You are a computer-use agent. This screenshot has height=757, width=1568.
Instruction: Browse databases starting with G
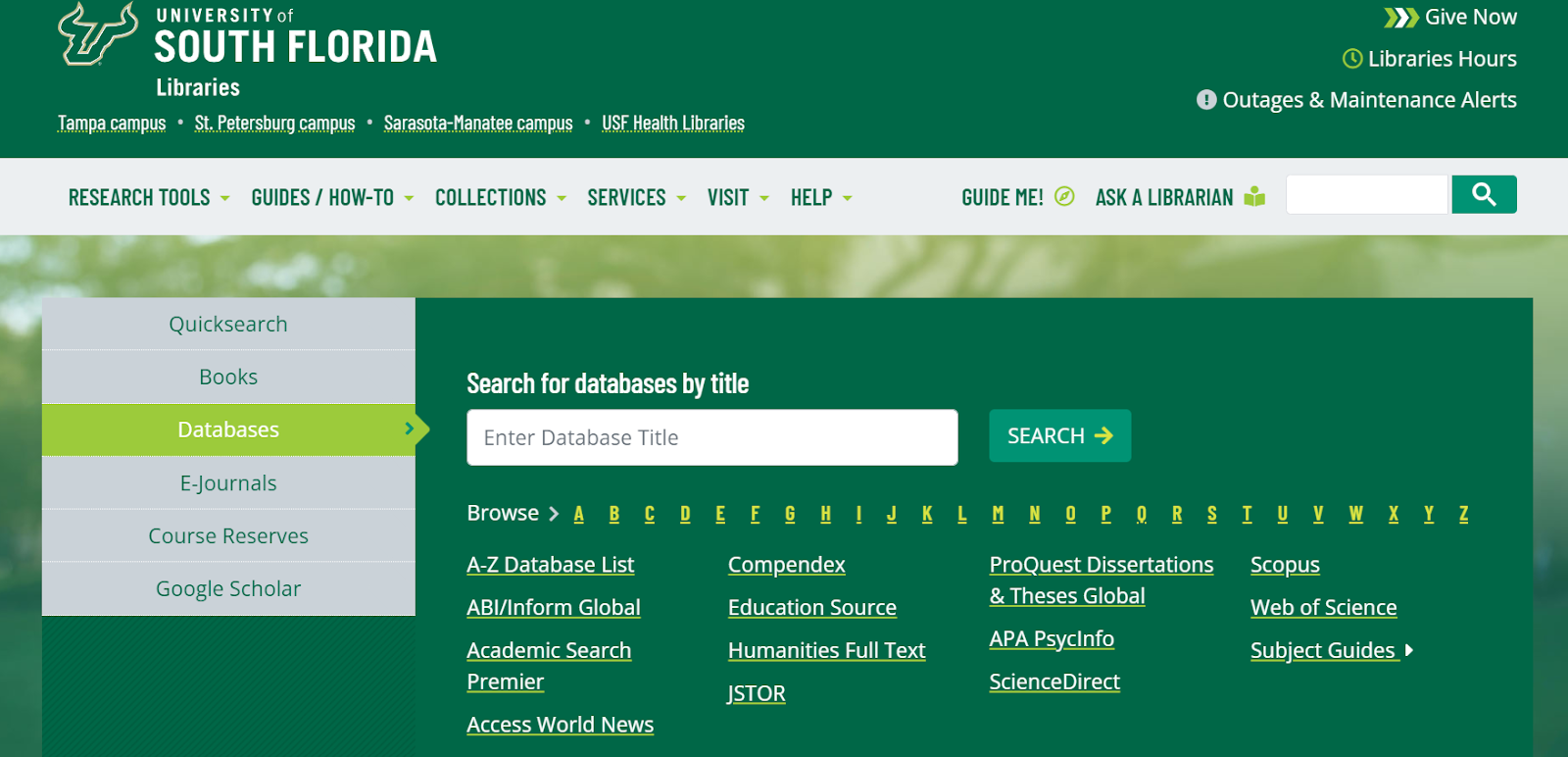click(x=790, y=514)
